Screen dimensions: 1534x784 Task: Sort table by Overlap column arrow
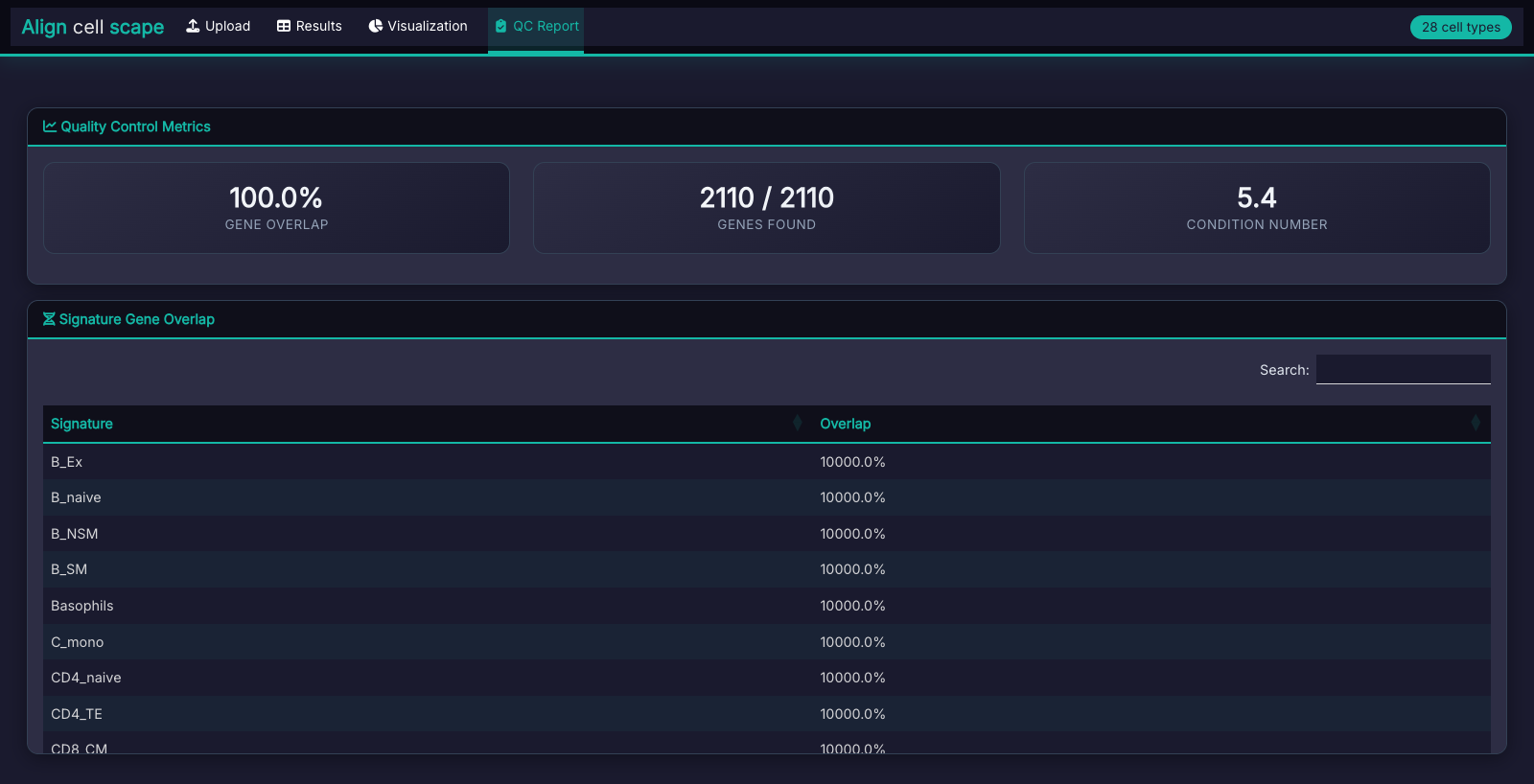tap(1475, 423)
